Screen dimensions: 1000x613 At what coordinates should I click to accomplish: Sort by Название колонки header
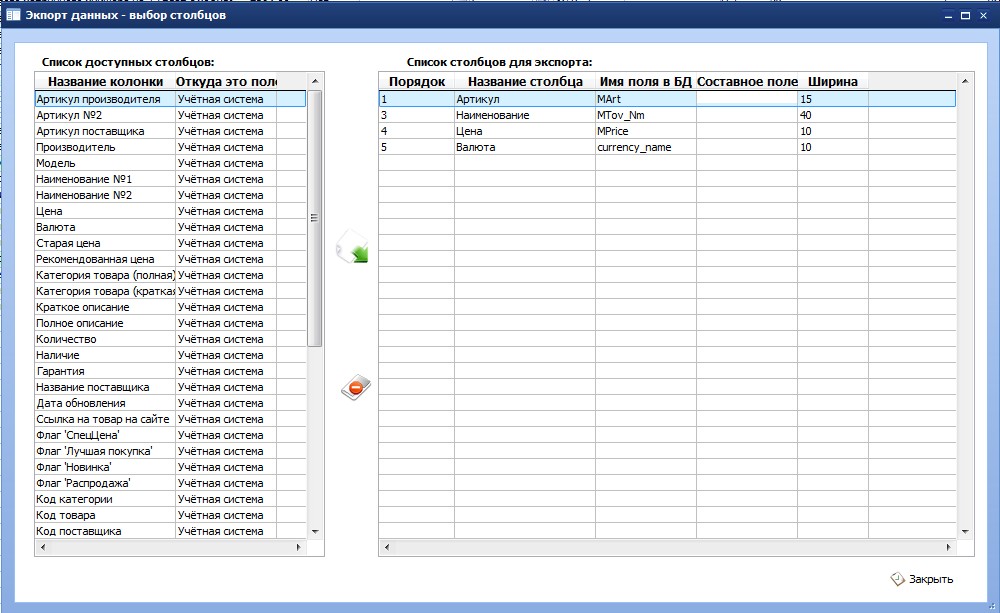pos(105,82)
